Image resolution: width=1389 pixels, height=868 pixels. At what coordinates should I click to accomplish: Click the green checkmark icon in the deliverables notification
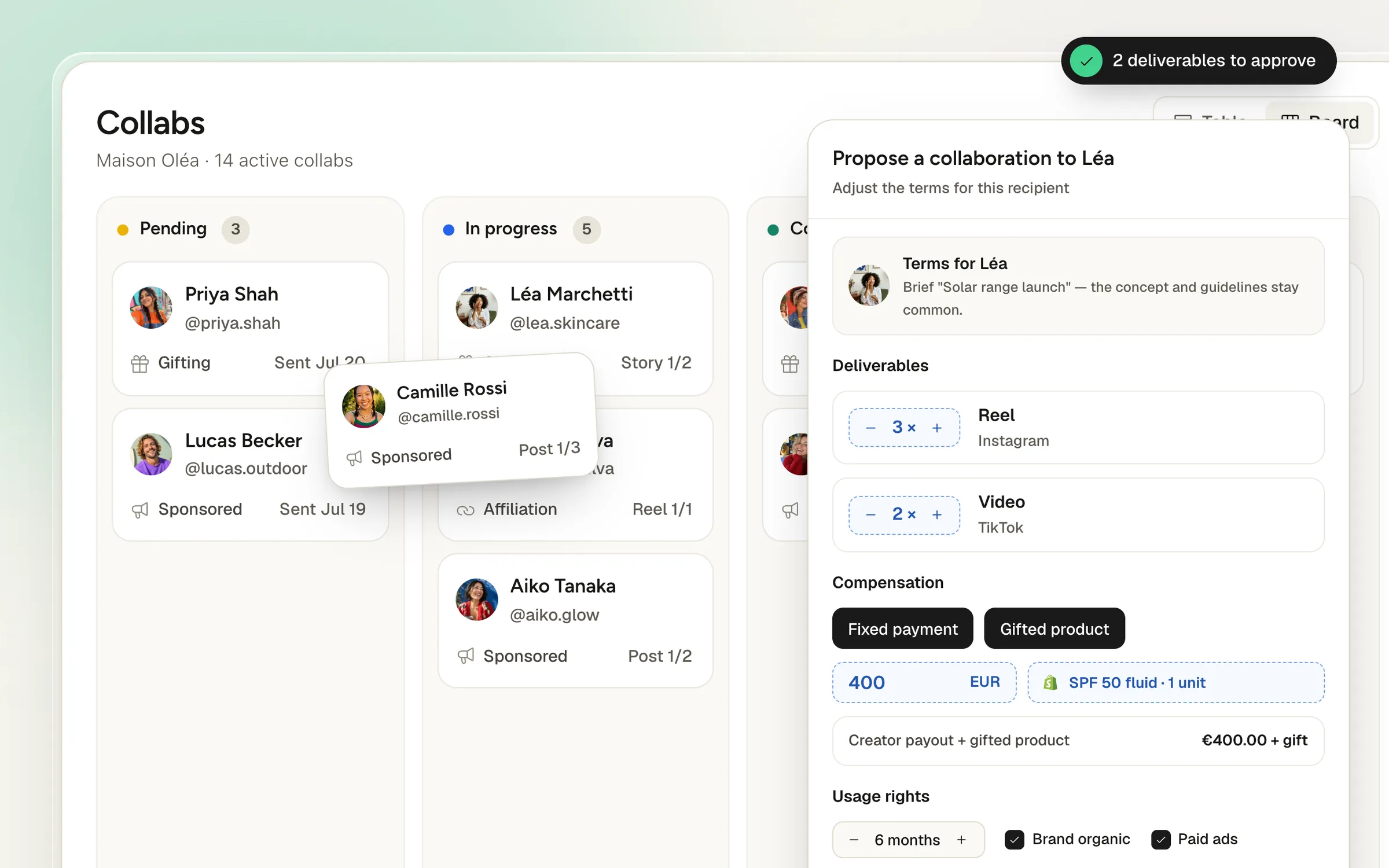[1086, 61]
